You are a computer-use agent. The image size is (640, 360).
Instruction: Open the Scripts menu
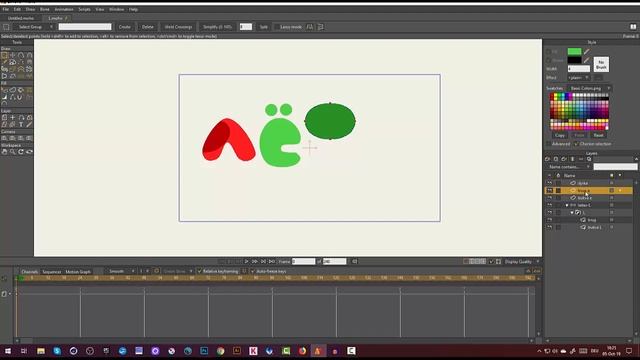point(84,9)
